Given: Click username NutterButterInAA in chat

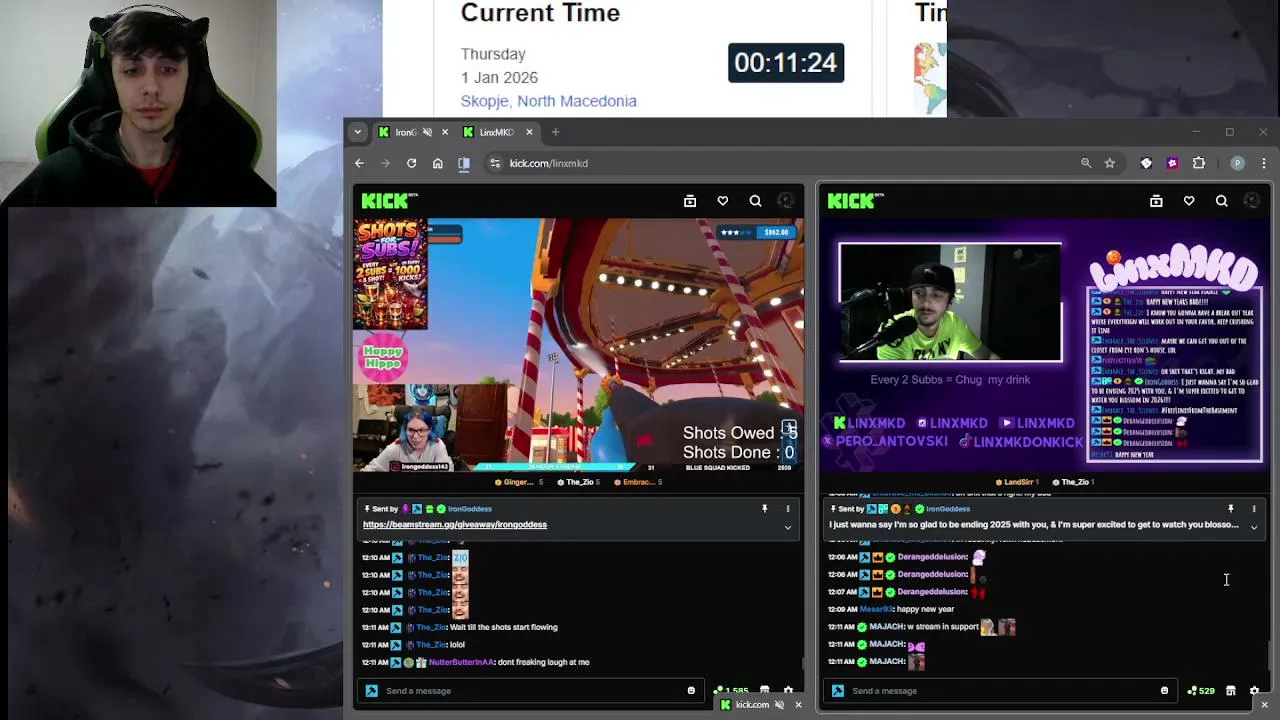Looking at the screenshot, I should point(461,662).
